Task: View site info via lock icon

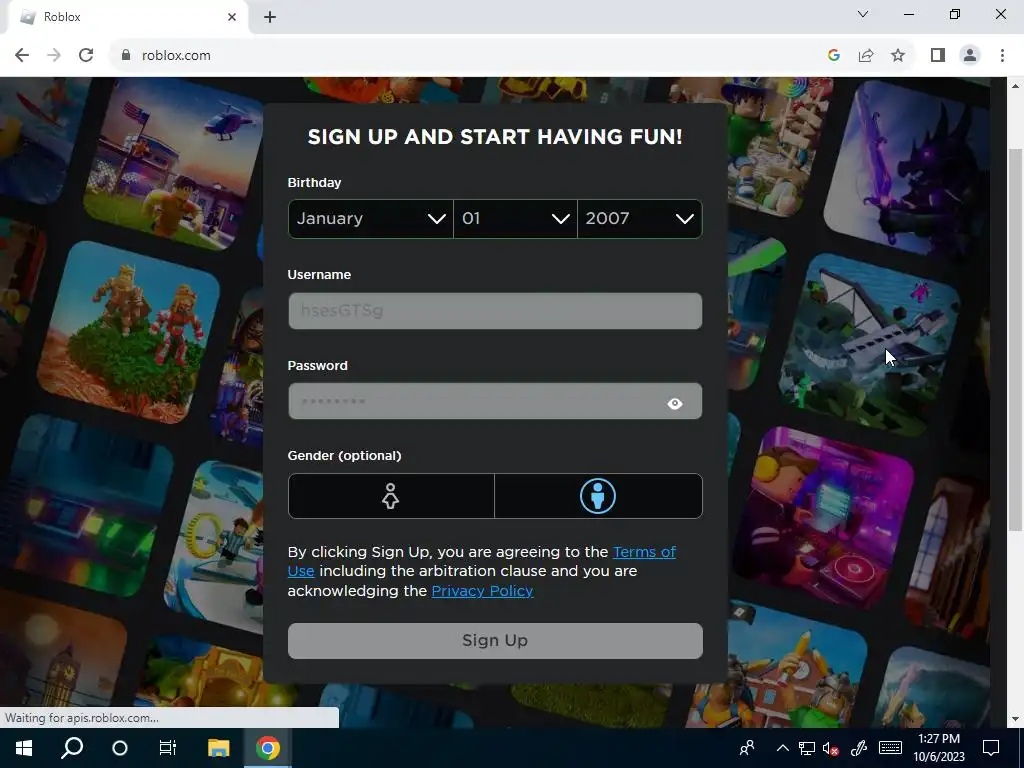Action: [x=126, y=56]
